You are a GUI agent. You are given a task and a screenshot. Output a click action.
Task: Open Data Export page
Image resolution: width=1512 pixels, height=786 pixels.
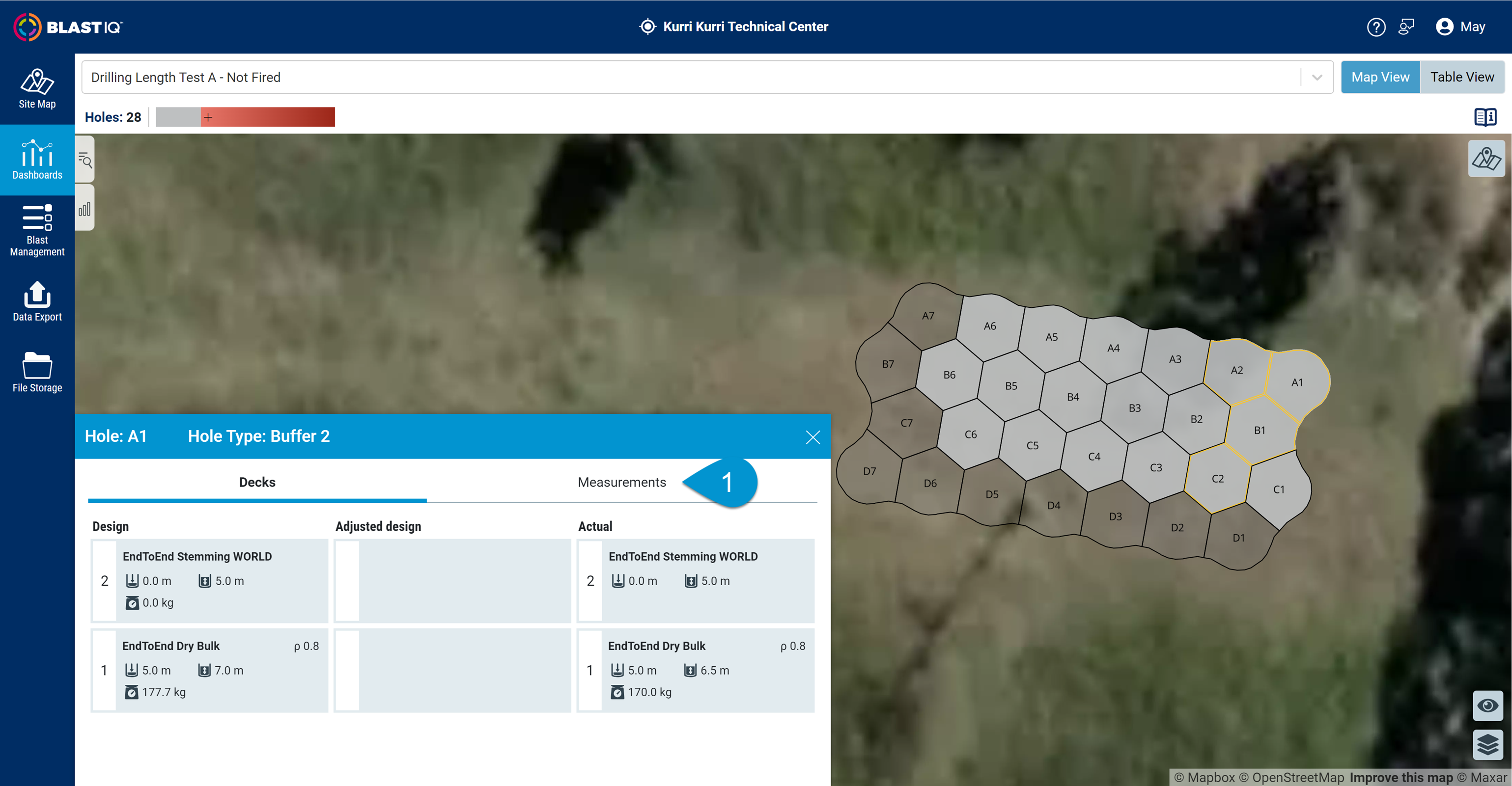coord(37,302)
